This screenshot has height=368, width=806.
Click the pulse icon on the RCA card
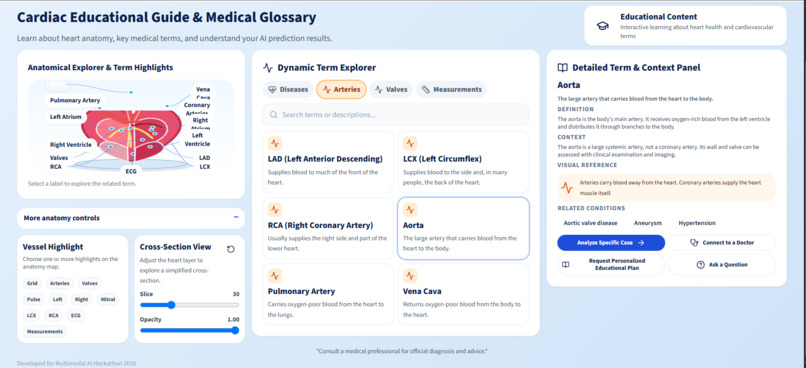pos(275,210)
